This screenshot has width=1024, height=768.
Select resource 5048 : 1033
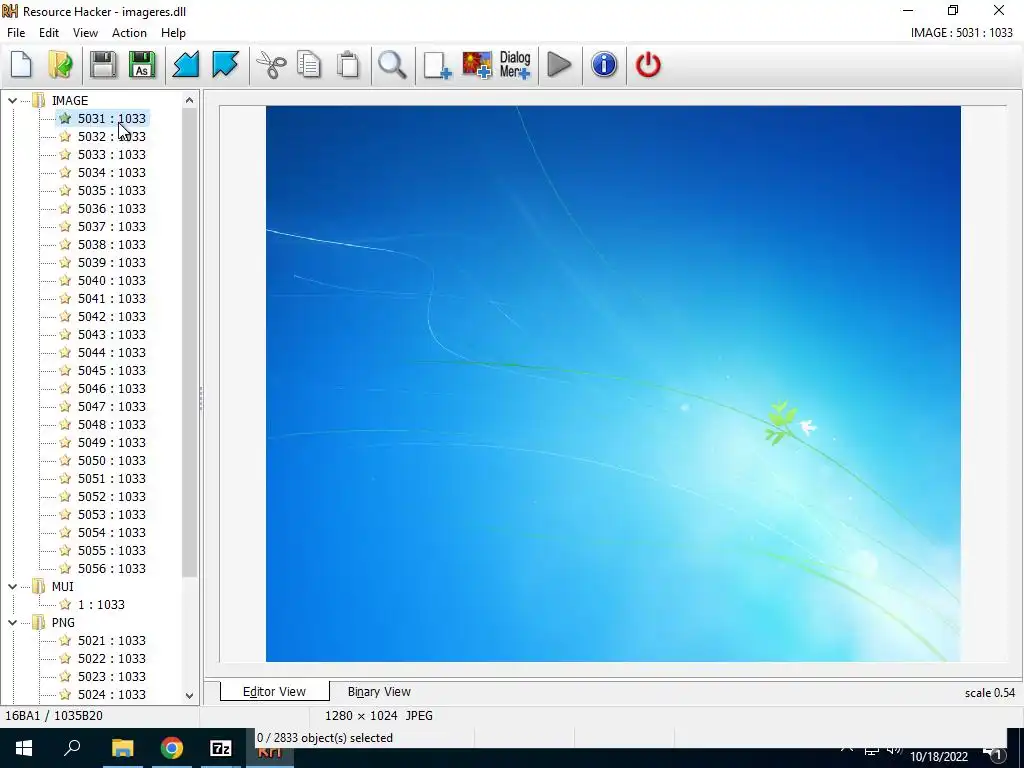click(112, 424)
